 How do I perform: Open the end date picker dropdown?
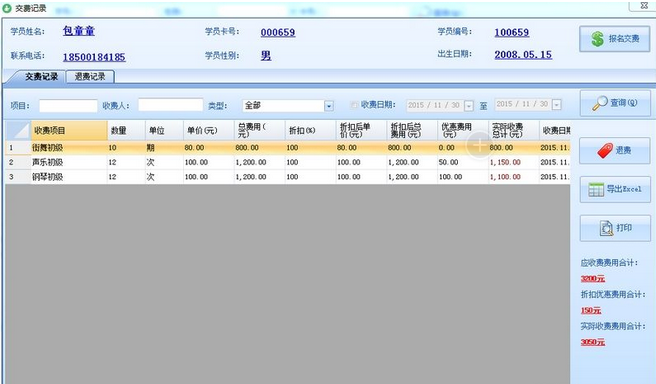coord(556,105)
